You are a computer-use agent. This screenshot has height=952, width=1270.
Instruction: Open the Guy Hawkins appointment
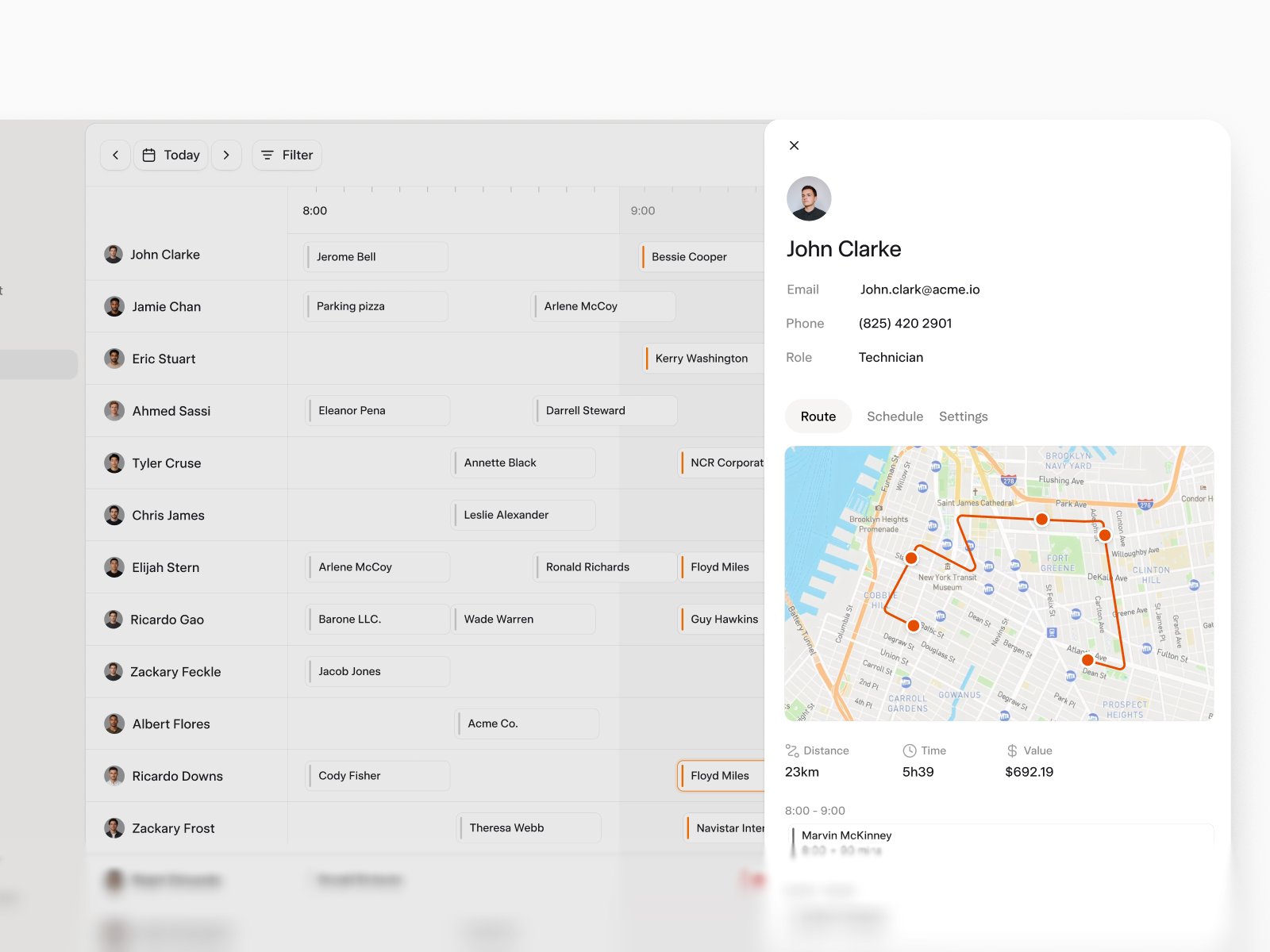[722, 620]
